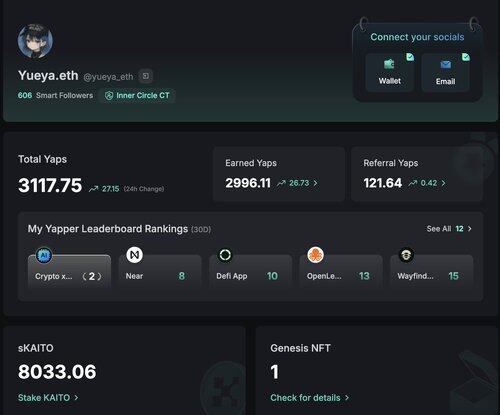The image size is (500, 415).
Task: Click the Total Yaps trend arrow icon
Action: click(93, 189)
